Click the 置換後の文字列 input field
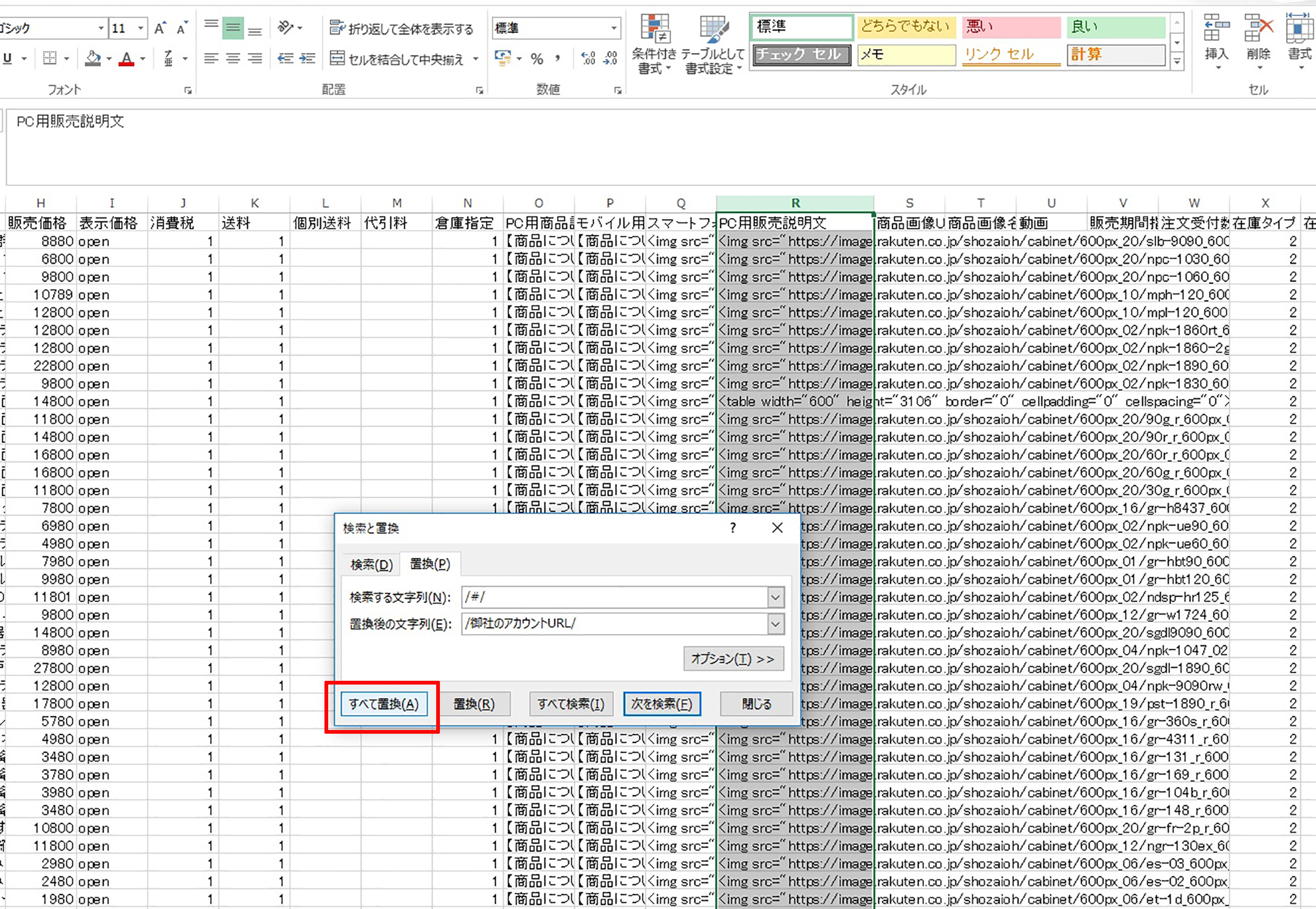This screenshot has height=909, width=1316. 614,624
